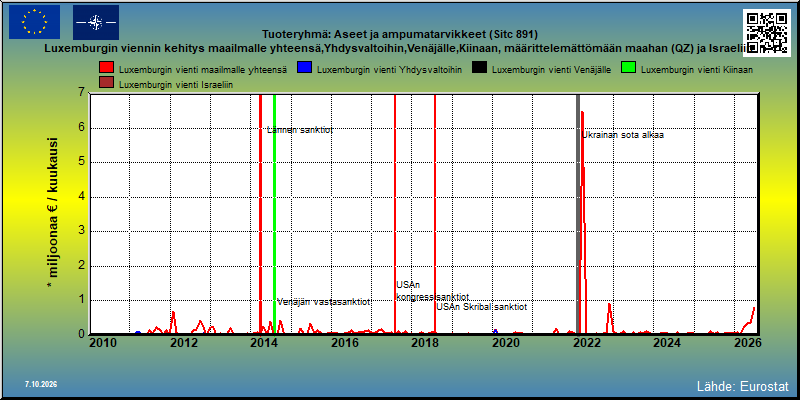This screenshot has height=400, width=800.
Task: Click the x-axis label 2016
Action: pos(345,342)
